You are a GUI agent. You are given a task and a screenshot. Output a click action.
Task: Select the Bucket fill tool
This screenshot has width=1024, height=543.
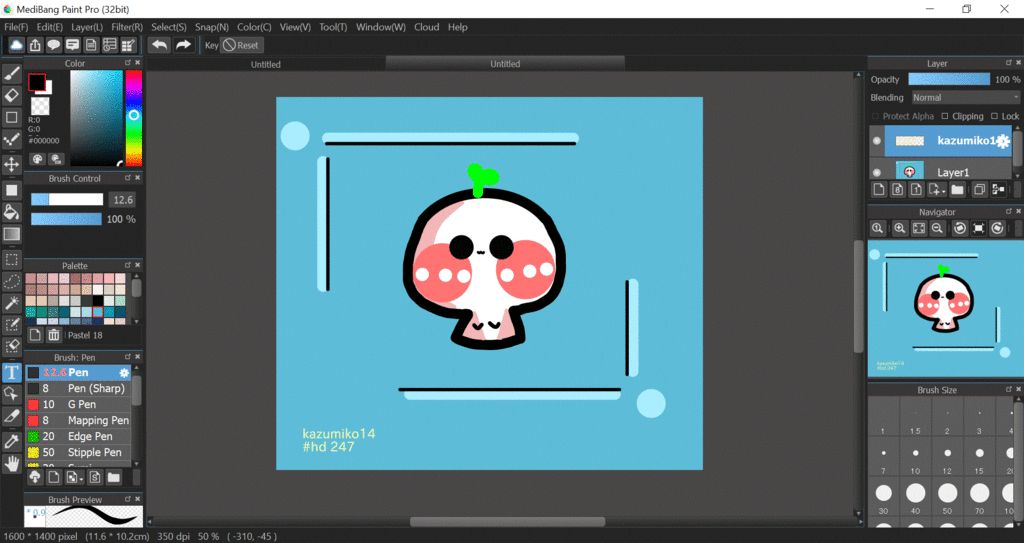(x=11, y=212)
